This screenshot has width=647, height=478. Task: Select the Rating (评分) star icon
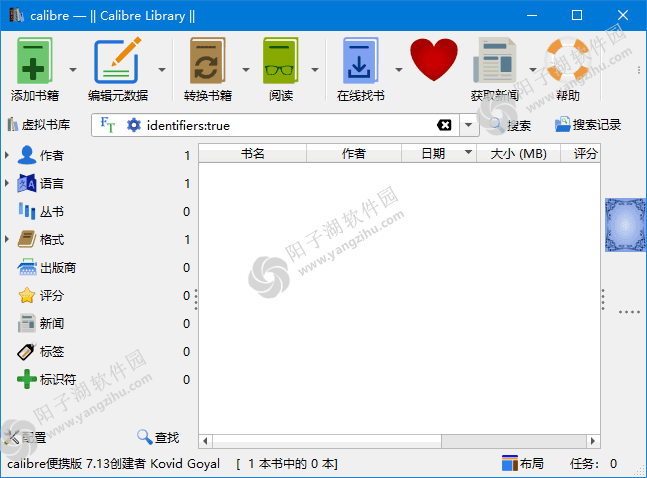point(27,296)
